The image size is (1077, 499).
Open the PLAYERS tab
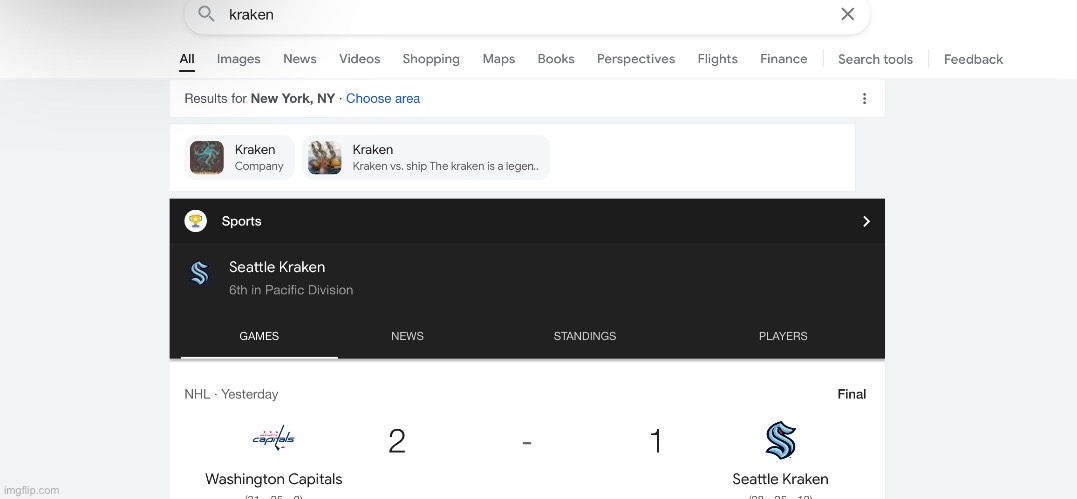click(x=782, y=337)
